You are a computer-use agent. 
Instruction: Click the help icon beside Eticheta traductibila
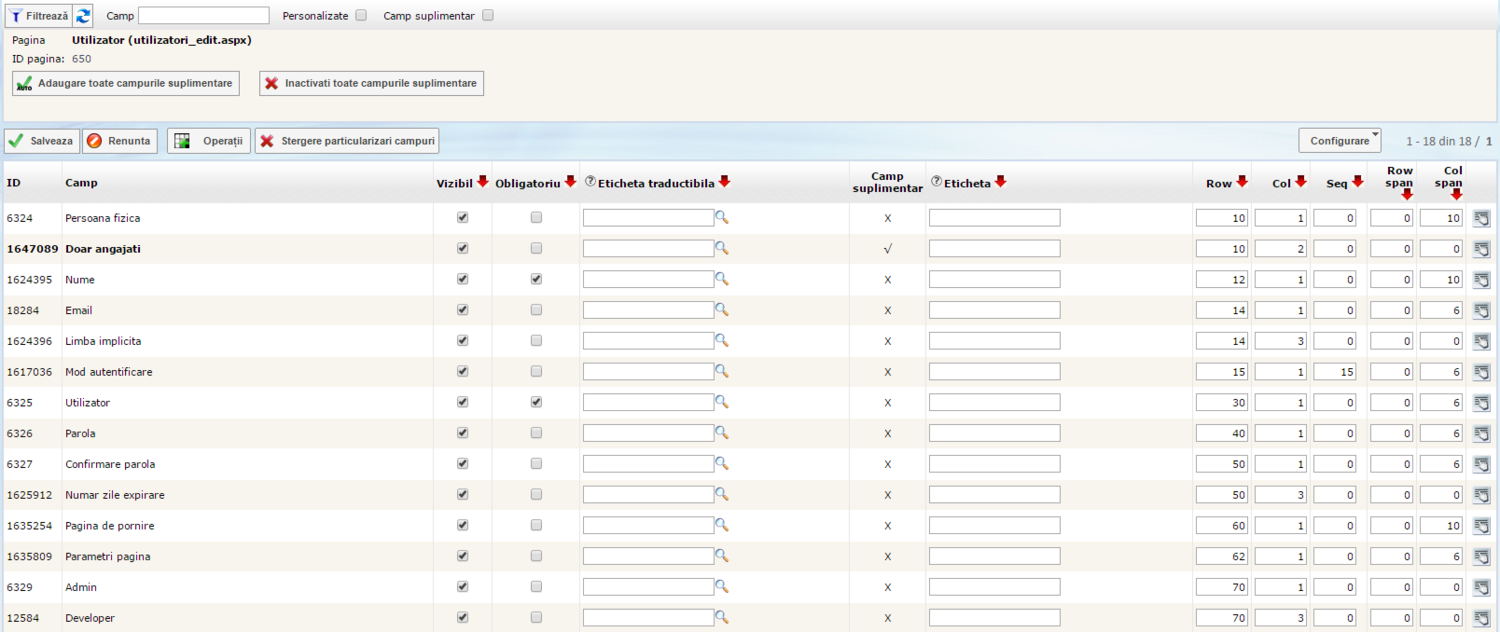click(x=590, y=182)
